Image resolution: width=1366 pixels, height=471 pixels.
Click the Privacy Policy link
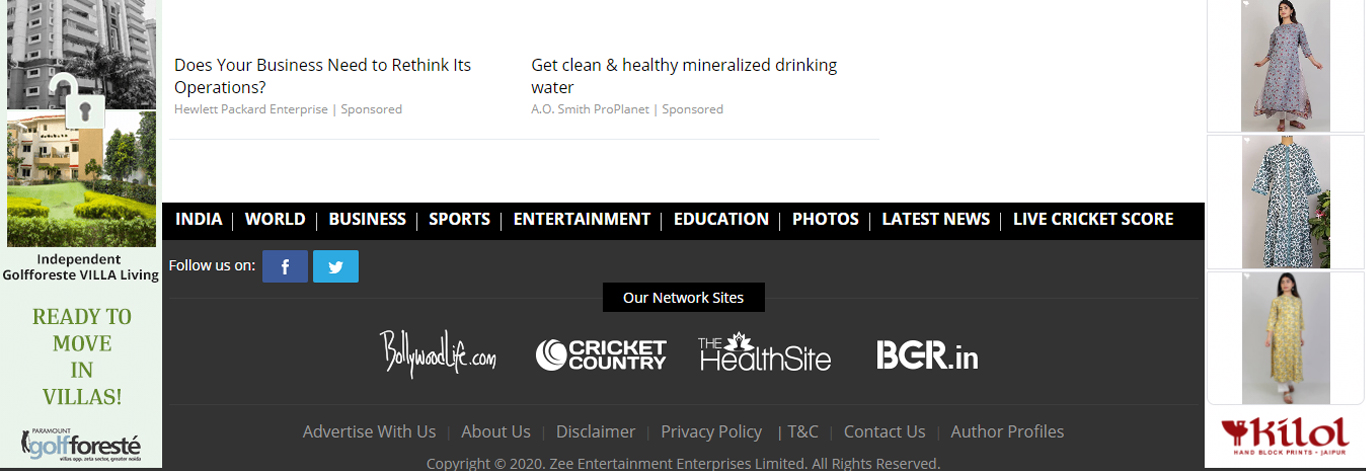point(711,432)
